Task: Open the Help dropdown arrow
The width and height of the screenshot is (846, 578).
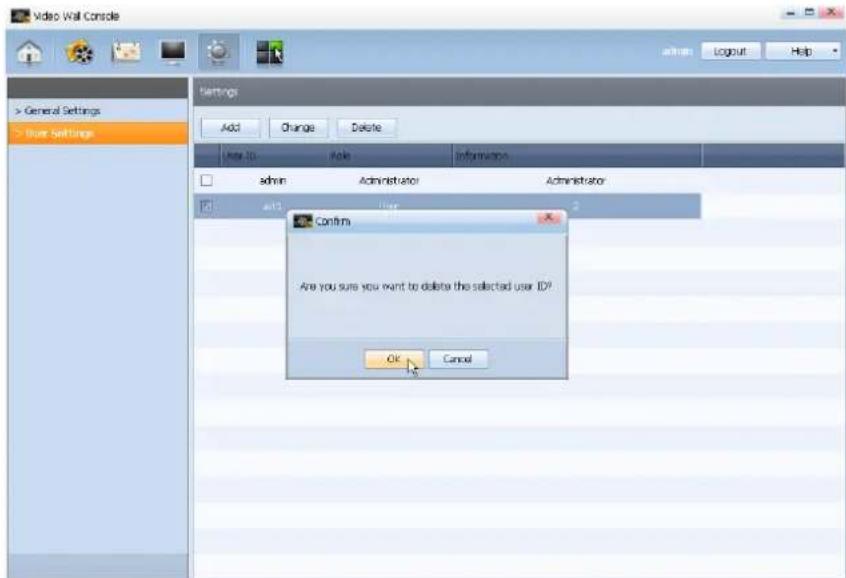Action: point(835,51)
